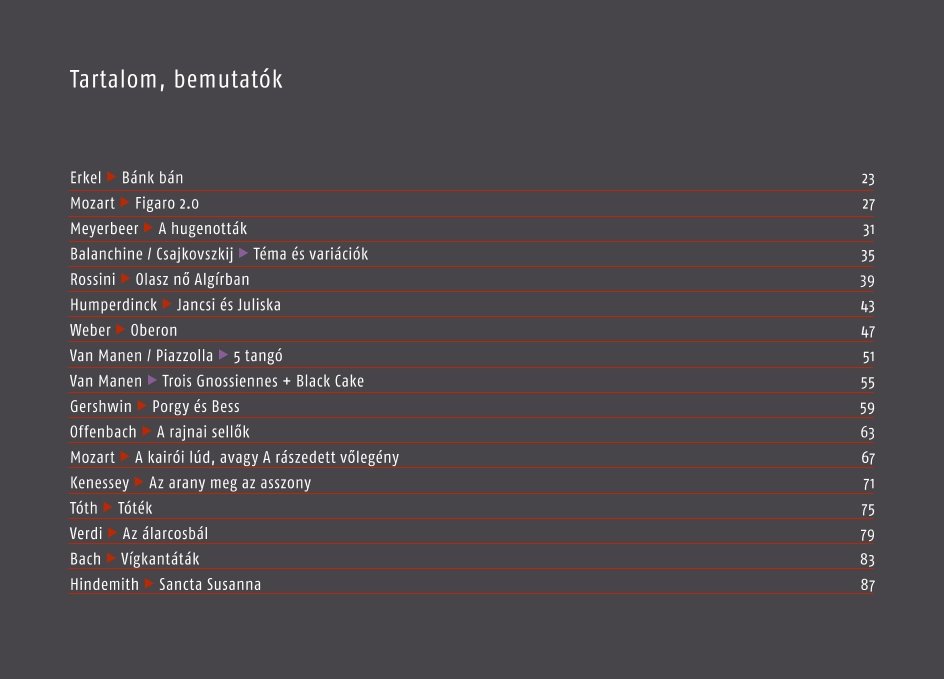
Task: Click the red arrow after Humperdinck
Action: [167, 305]
